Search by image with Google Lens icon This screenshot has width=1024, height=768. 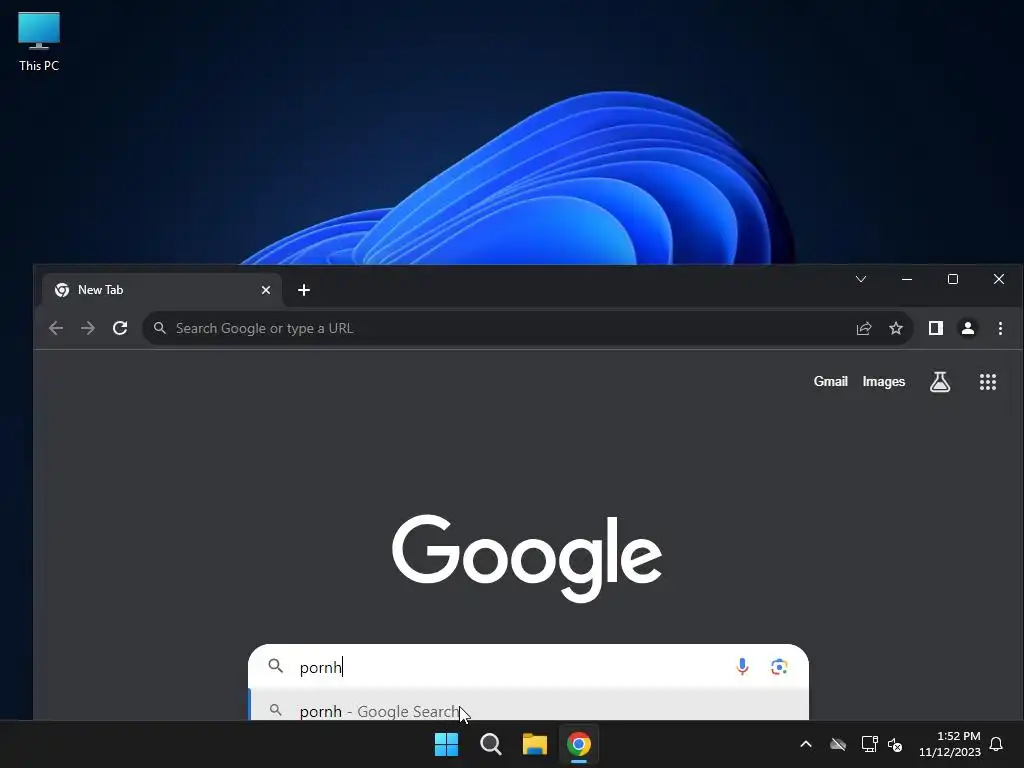778,667
